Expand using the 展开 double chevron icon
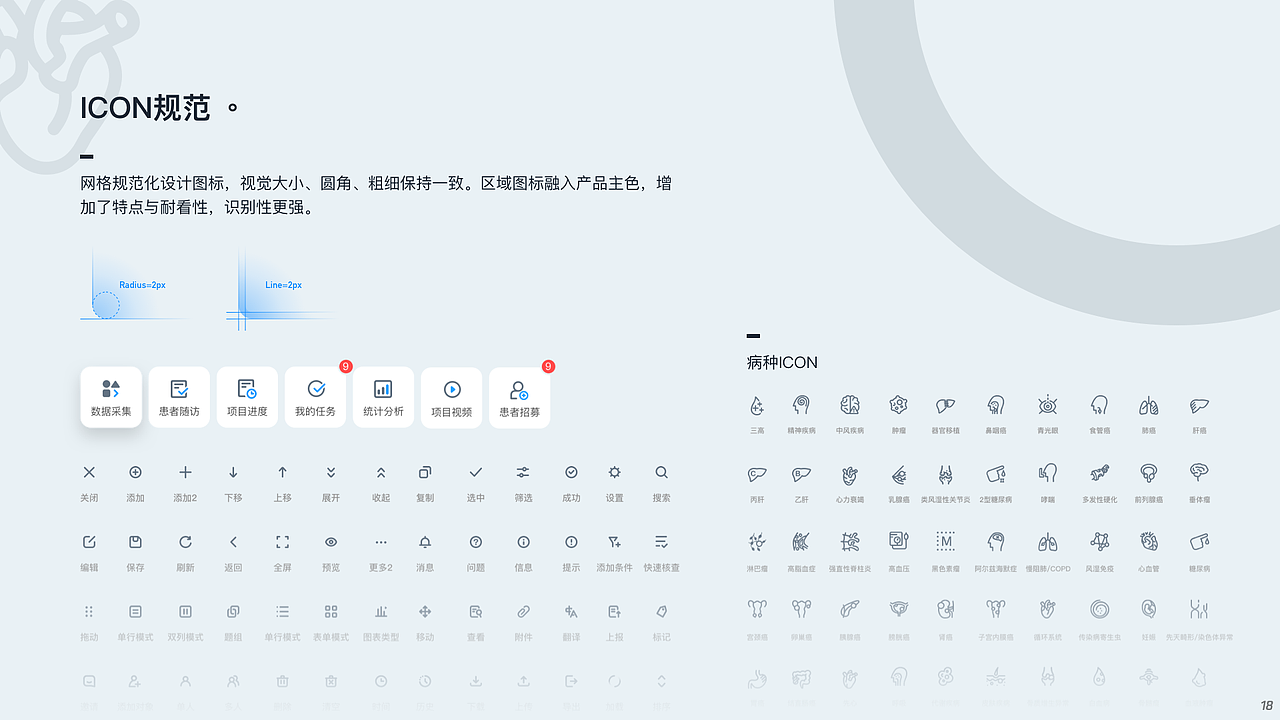 pos(331,472)
